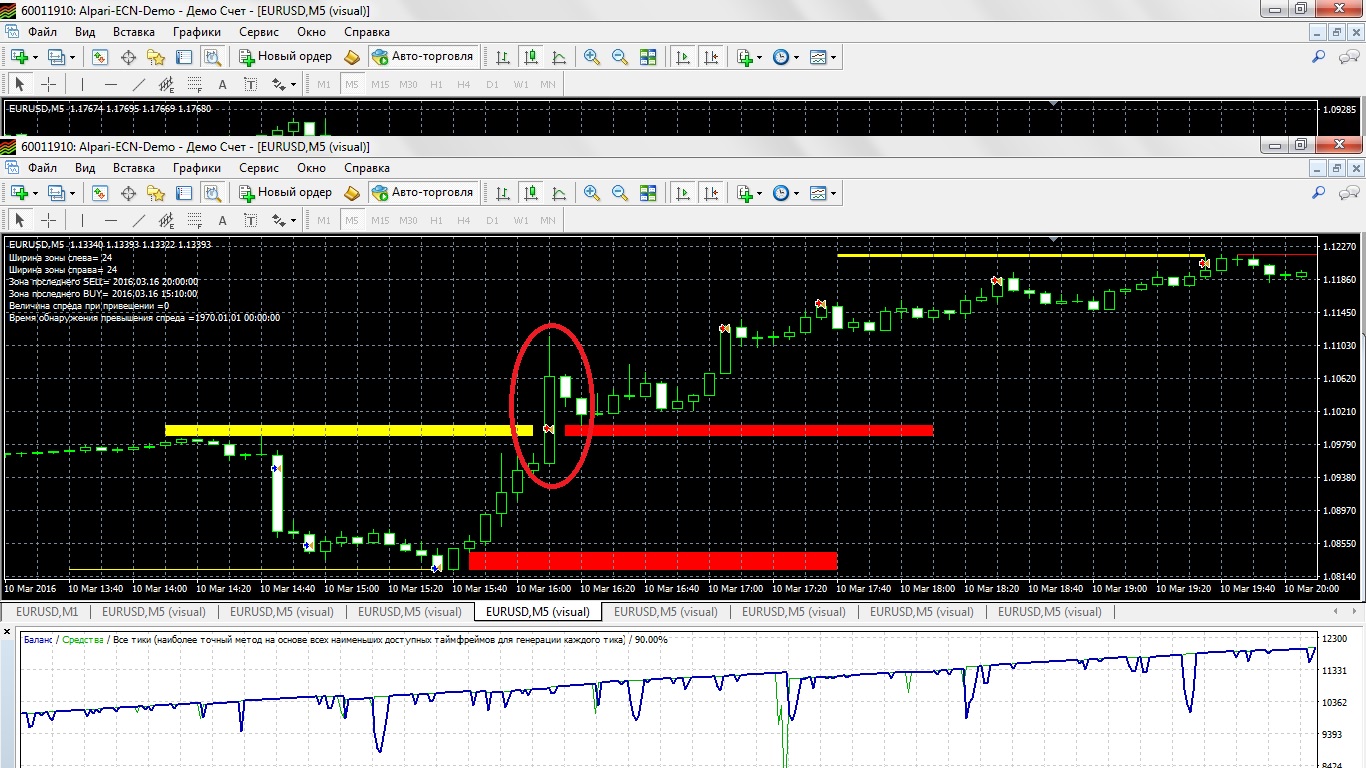Viewport: 1366px width, 768px height.
Task: Zoom in the chart in the back window
Action: point(592,57)
